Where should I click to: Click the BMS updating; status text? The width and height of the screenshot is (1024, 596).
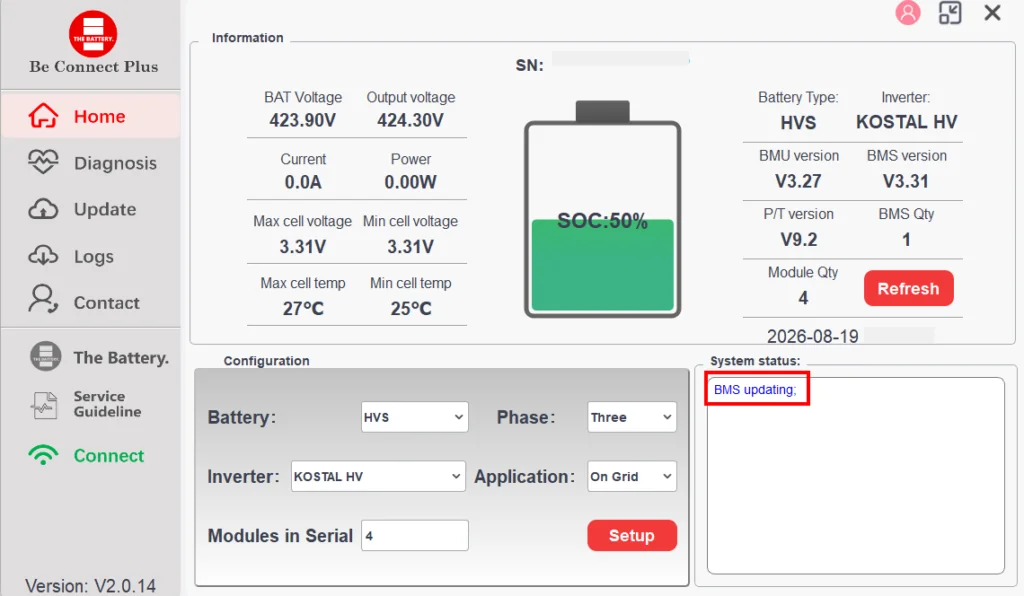pos(755,390)
